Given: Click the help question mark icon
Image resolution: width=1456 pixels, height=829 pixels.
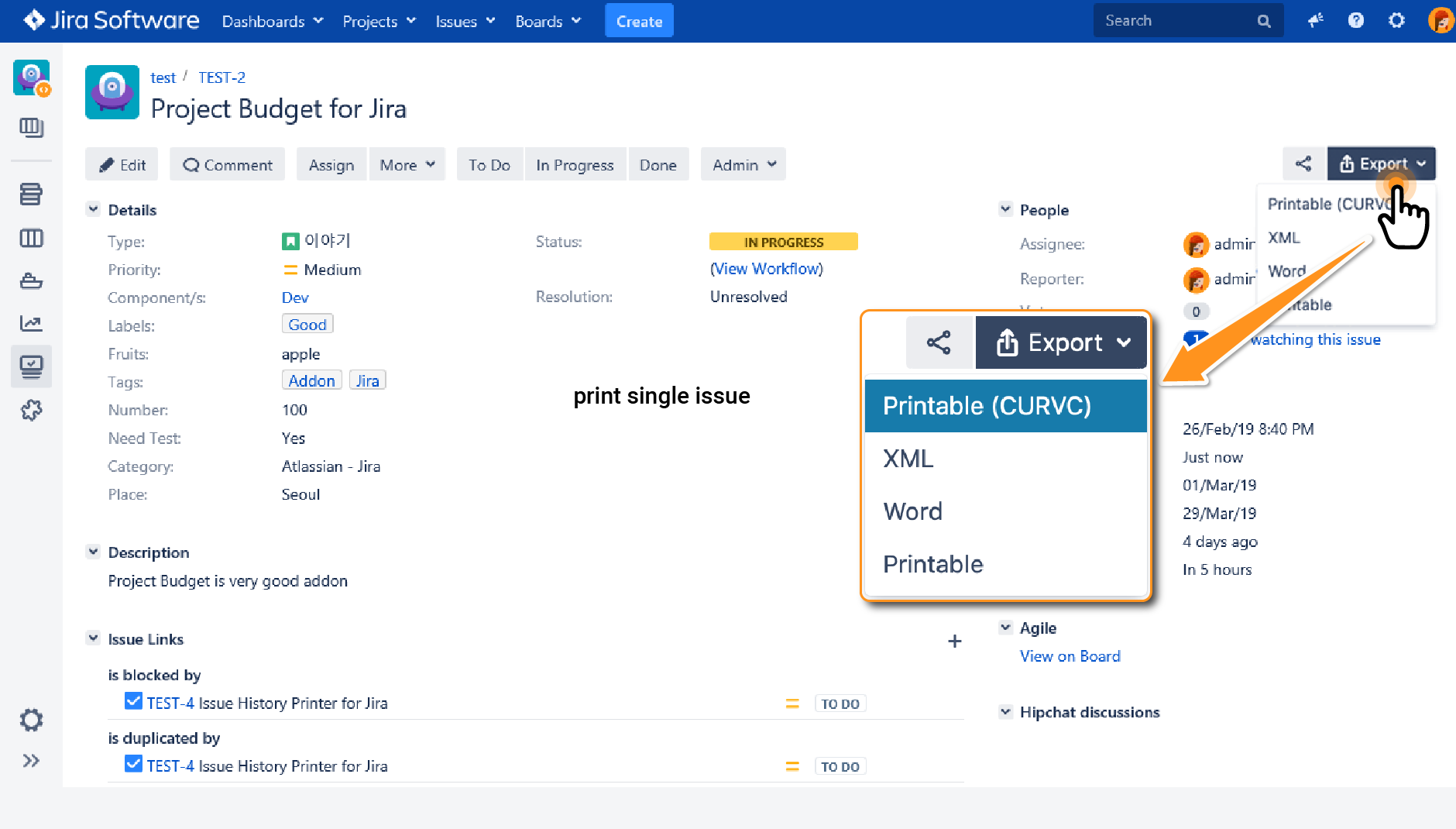Looking at the screenshot, I should [x=1356, y=20].
